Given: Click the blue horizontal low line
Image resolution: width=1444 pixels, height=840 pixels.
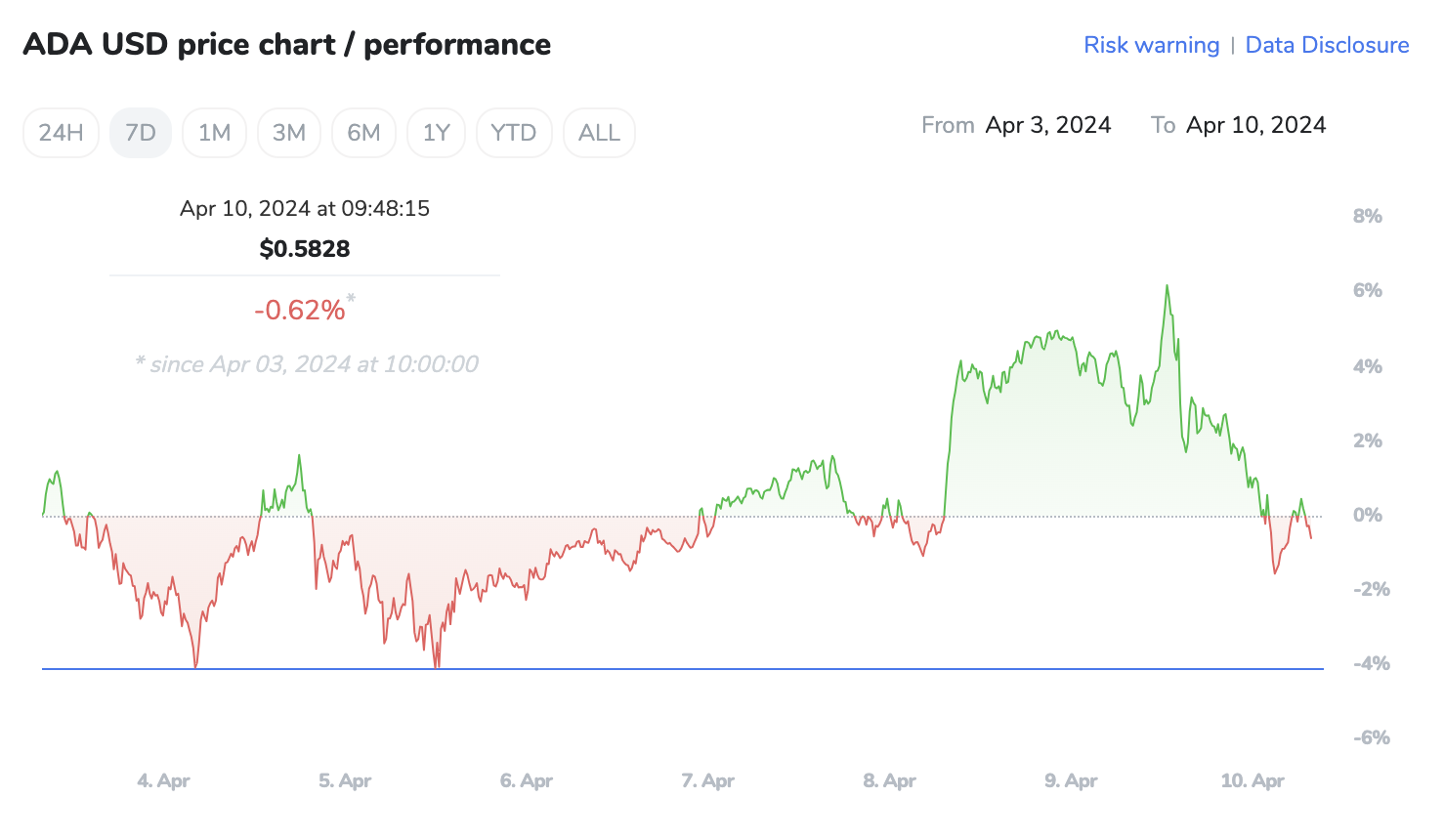Looking at the screenshot, I should coord(684,669).
